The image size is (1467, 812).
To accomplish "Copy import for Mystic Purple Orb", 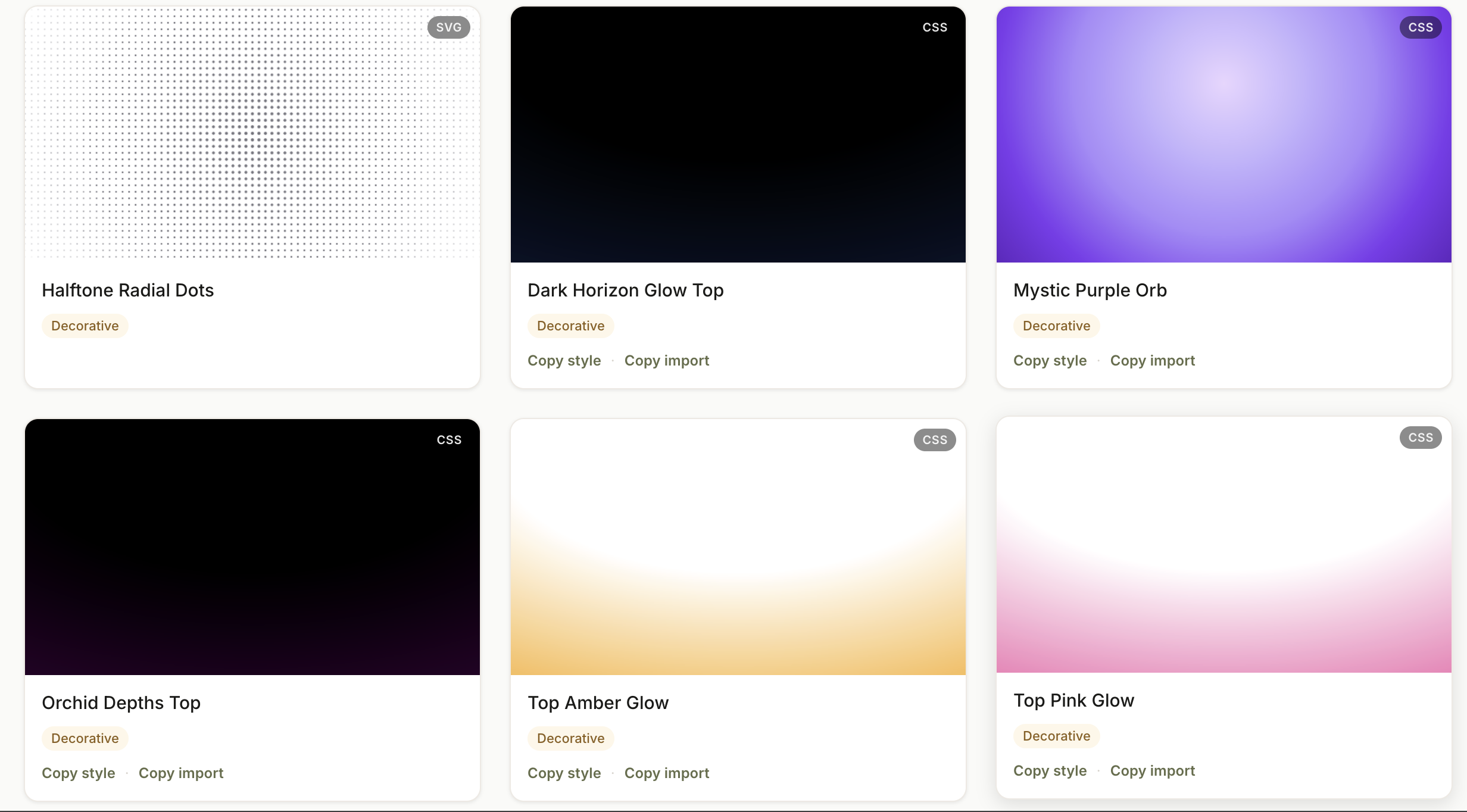I will (1152, 361).
